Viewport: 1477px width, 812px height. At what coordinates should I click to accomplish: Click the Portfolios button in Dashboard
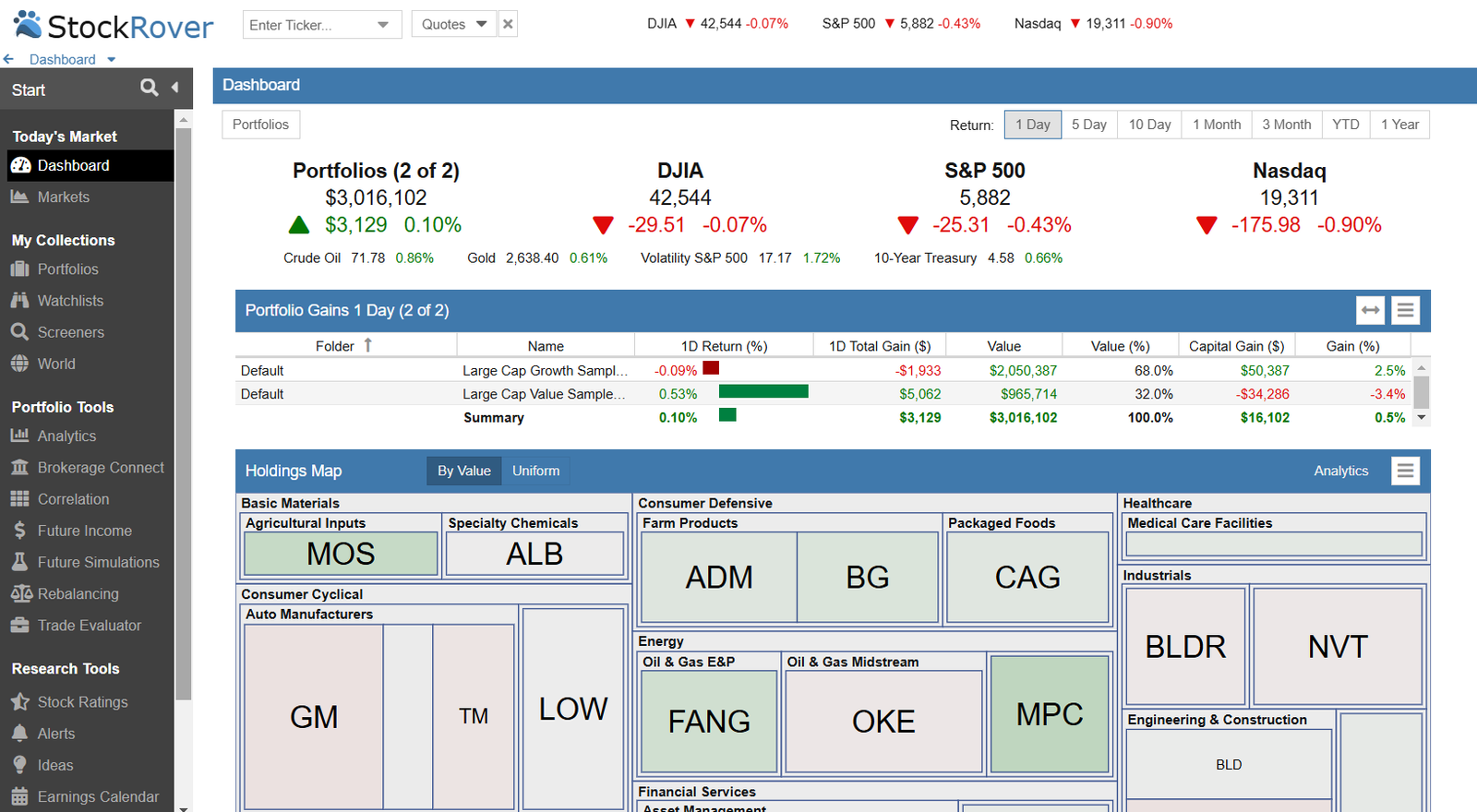[x=260, y=125]
